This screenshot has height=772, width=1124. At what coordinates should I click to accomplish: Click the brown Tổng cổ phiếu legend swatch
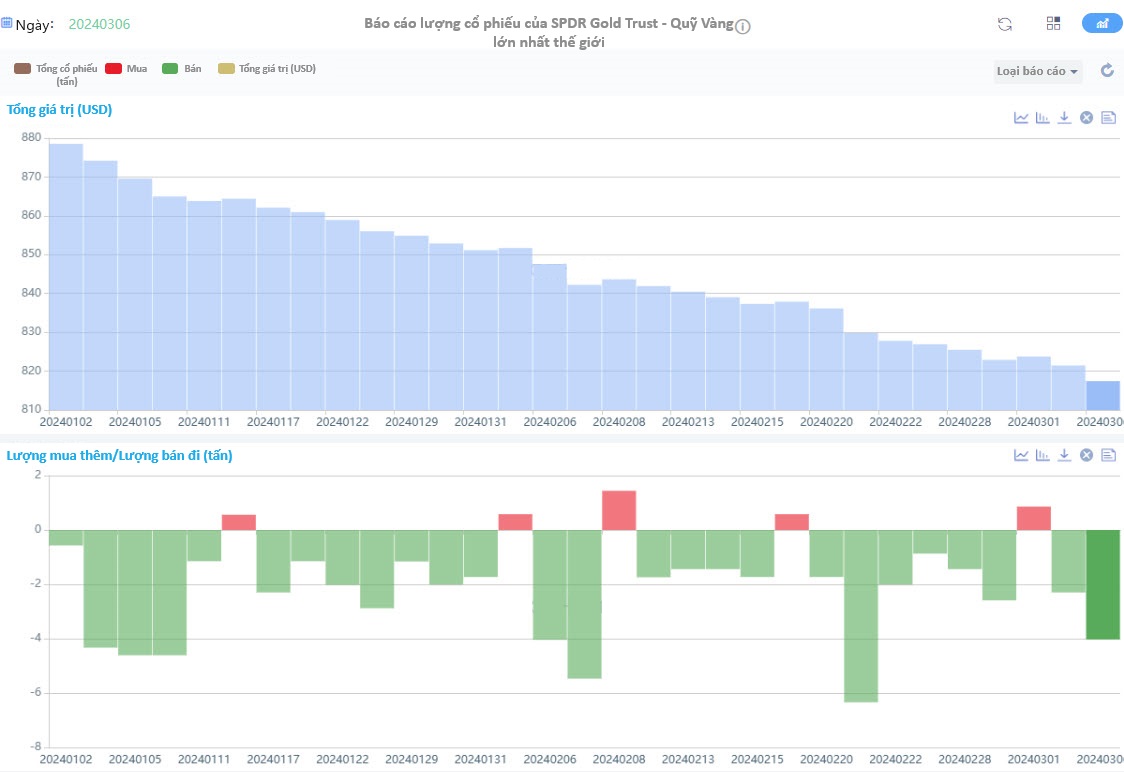22,69
